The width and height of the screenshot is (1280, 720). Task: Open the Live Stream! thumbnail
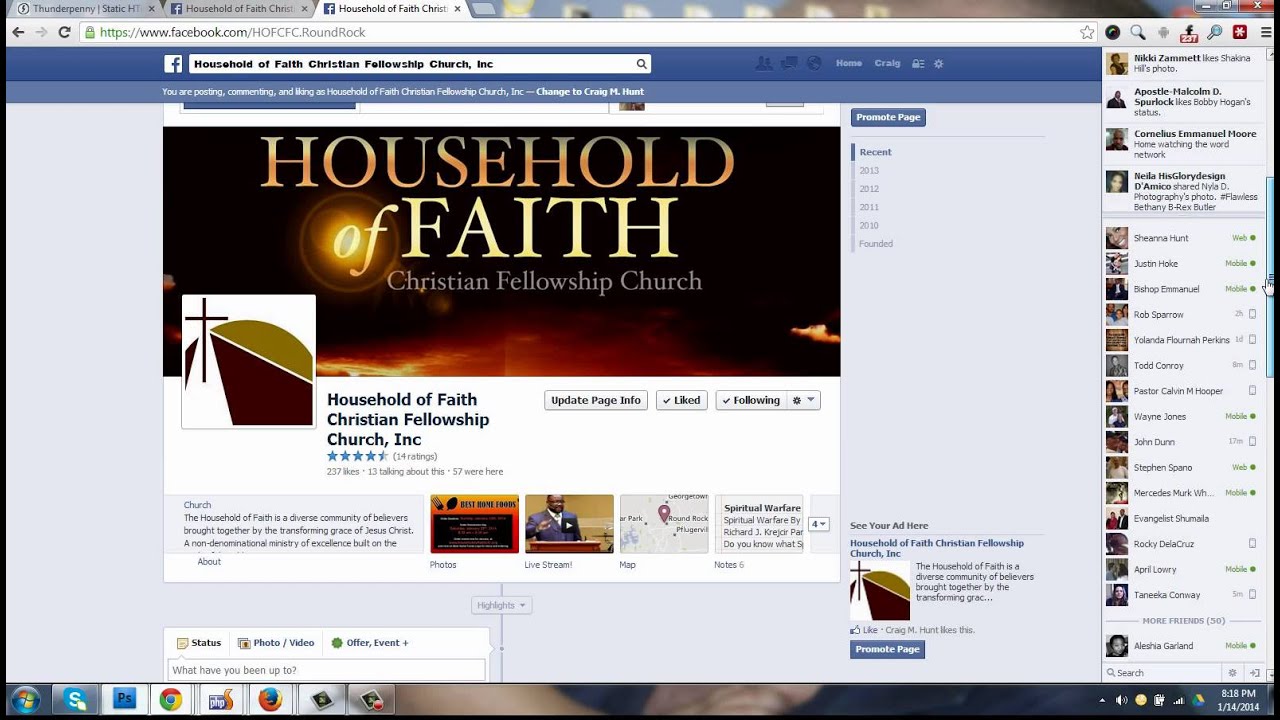coord(569,524)
